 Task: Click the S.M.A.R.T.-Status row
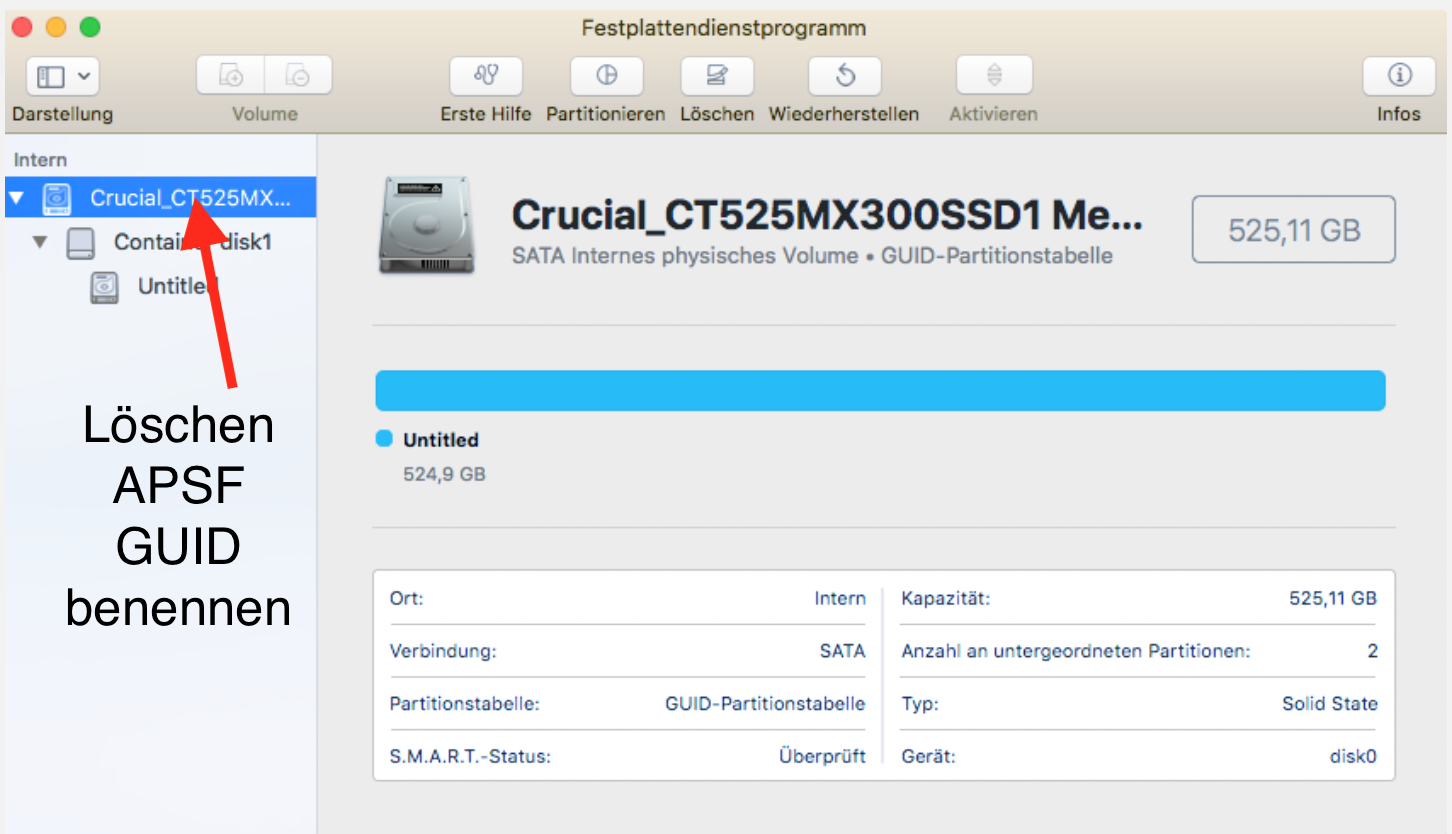click(x=627, y=756)
